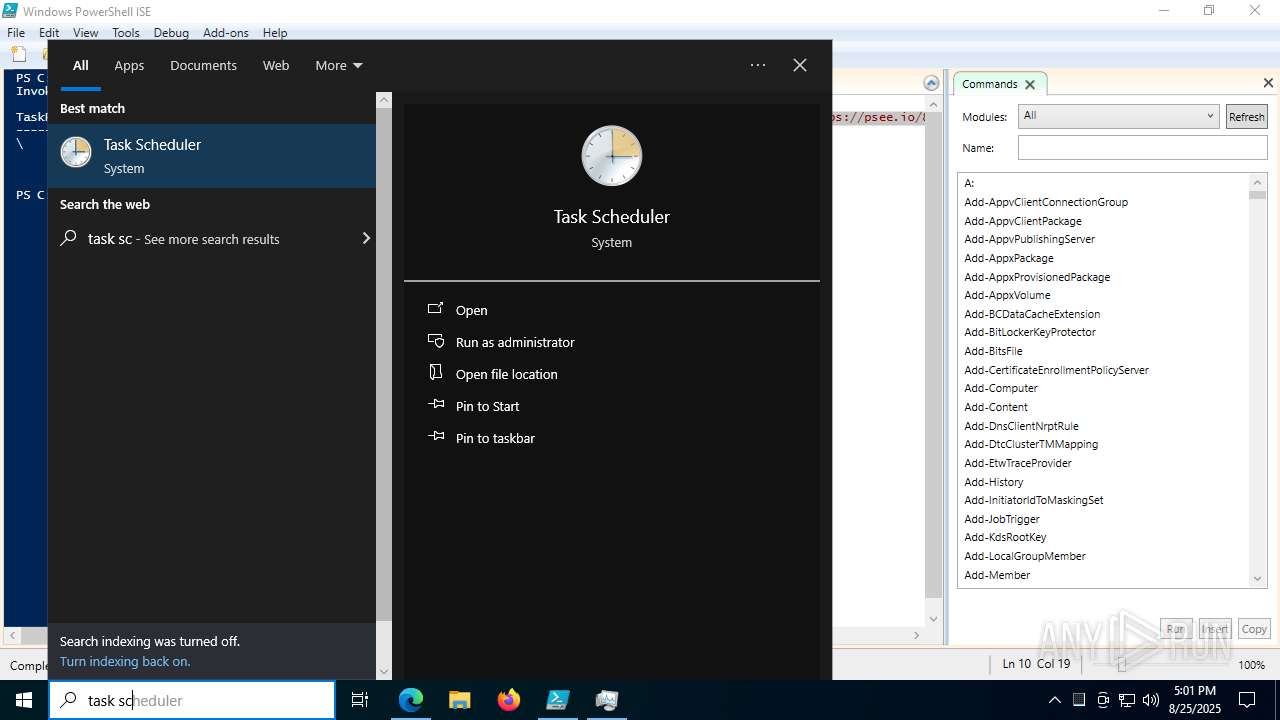Open Task View from taskbar
1280x720 pixels.
[360, 700]
